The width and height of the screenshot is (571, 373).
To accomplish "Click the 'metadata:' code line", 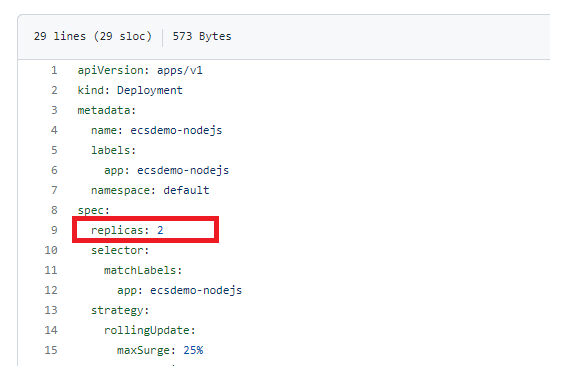I will point(106,110).
